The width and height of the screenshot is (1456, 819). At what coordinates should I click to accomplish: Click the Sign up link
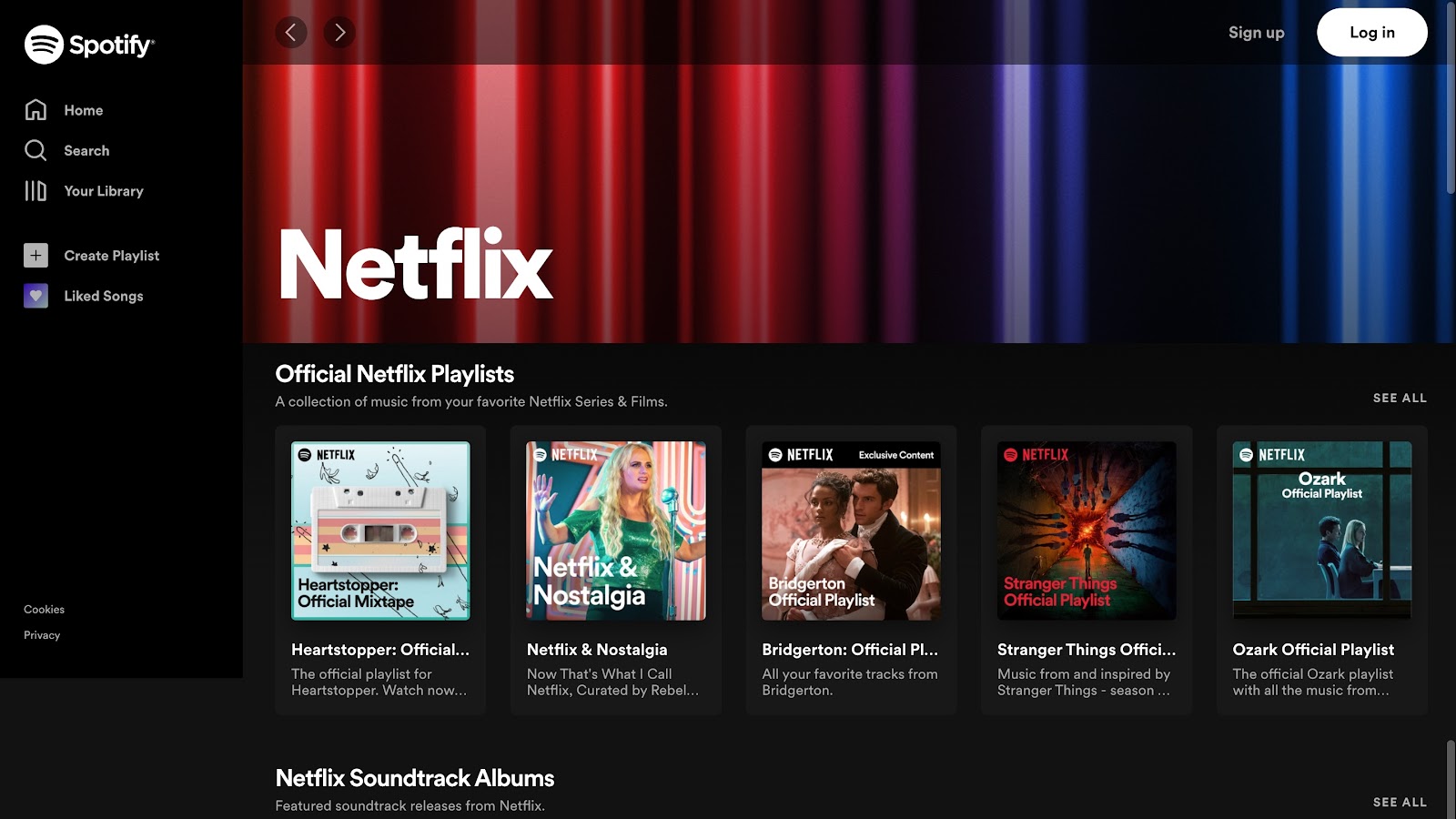coord(1257,33)
